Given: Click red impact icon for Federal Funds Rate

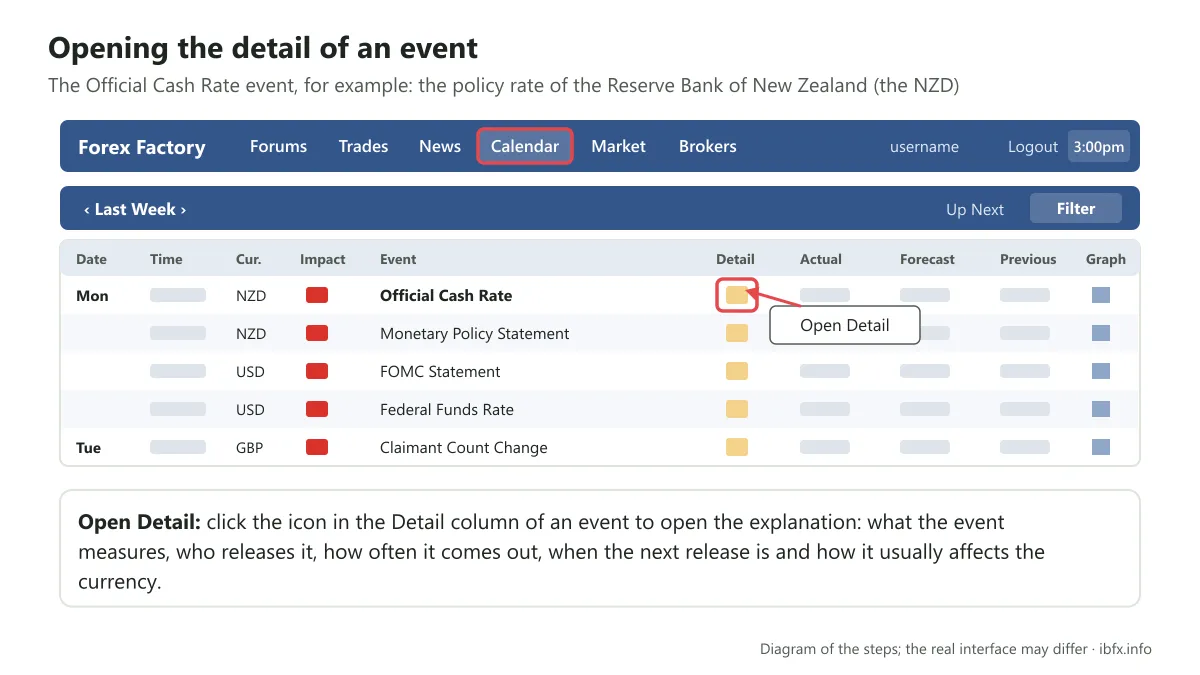Looking at the screenshot, I should pos(317,409).
